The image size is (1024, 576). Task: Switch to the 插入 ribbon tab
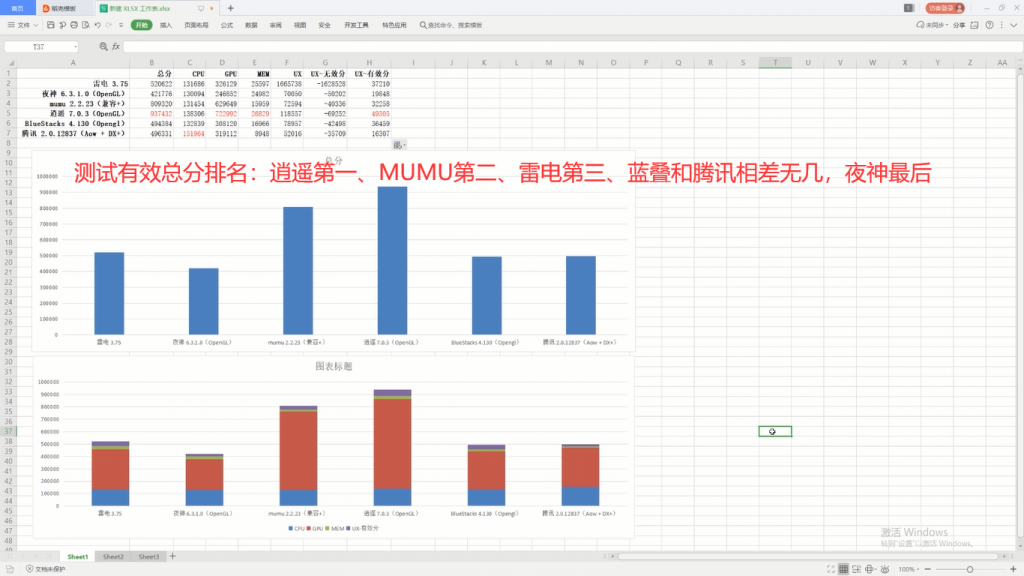(166, 25)
